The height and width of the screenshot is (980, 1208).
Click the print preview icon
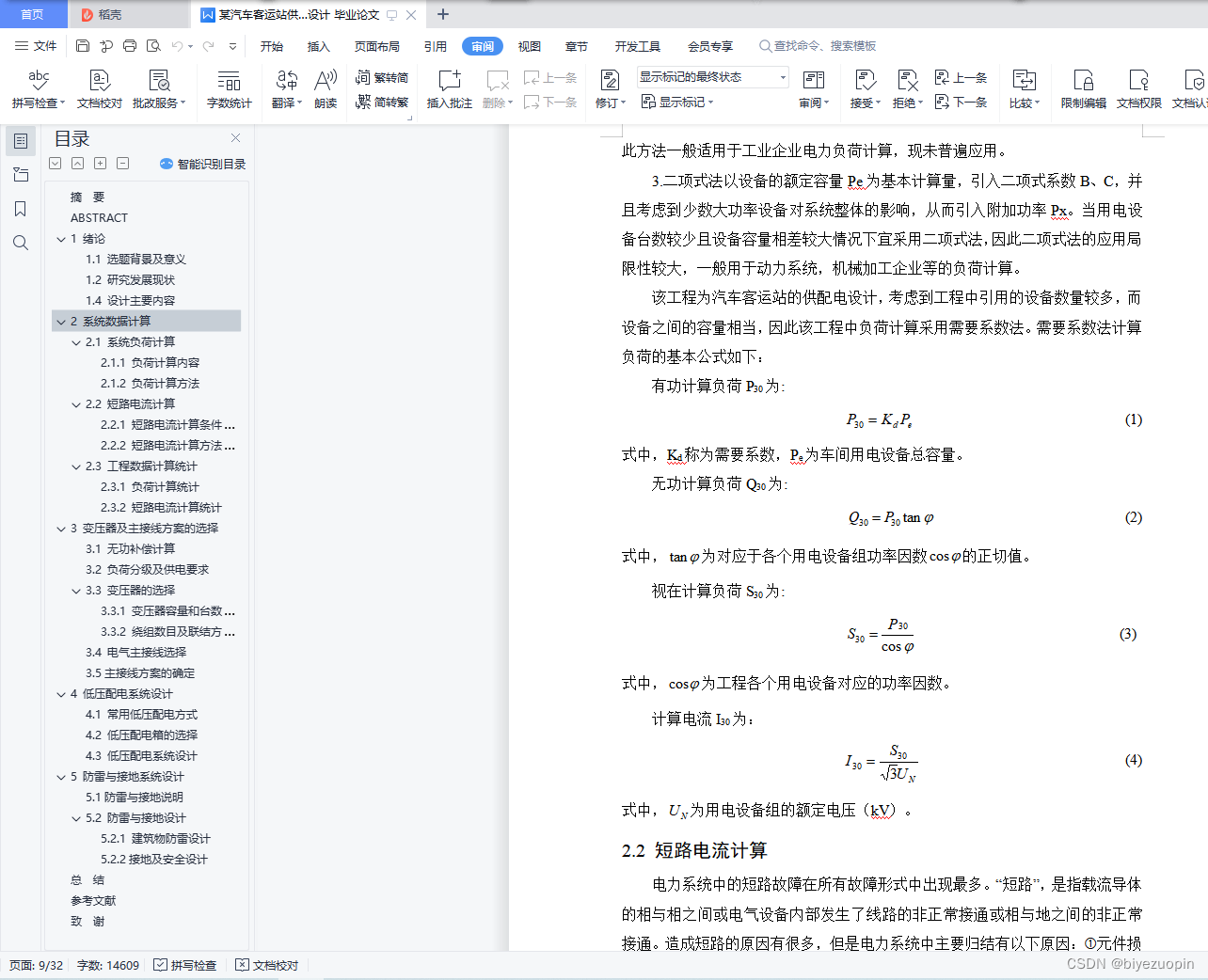coord(153,45)
